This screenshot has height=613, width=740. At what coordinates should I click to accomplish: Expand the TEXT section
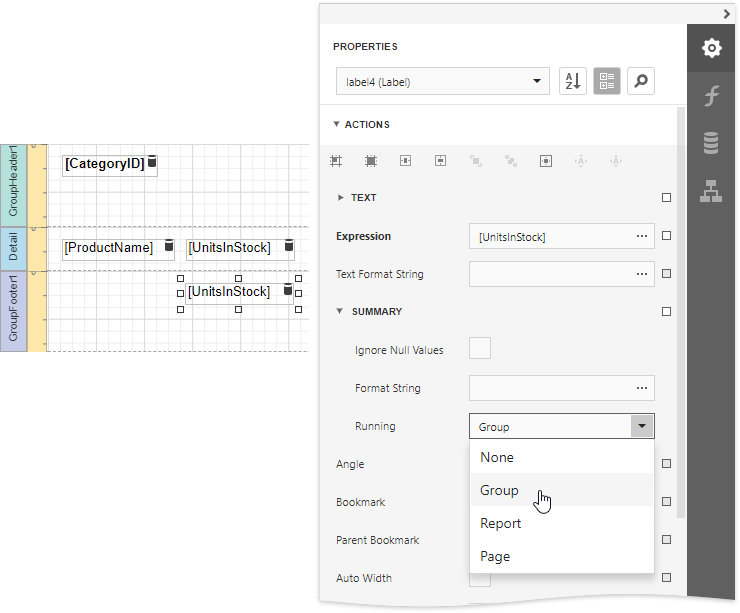(341, 198)
